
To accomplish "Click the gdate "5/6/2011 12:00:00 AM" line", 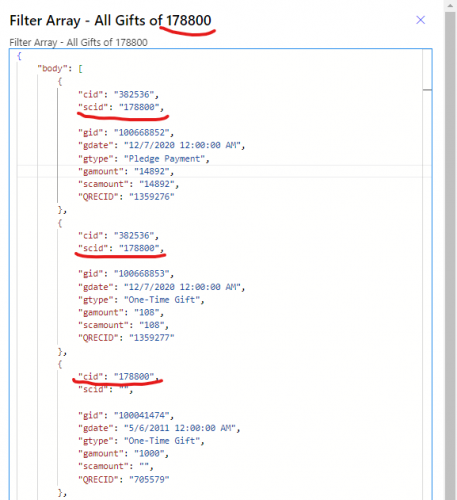I will click(159, 428).
